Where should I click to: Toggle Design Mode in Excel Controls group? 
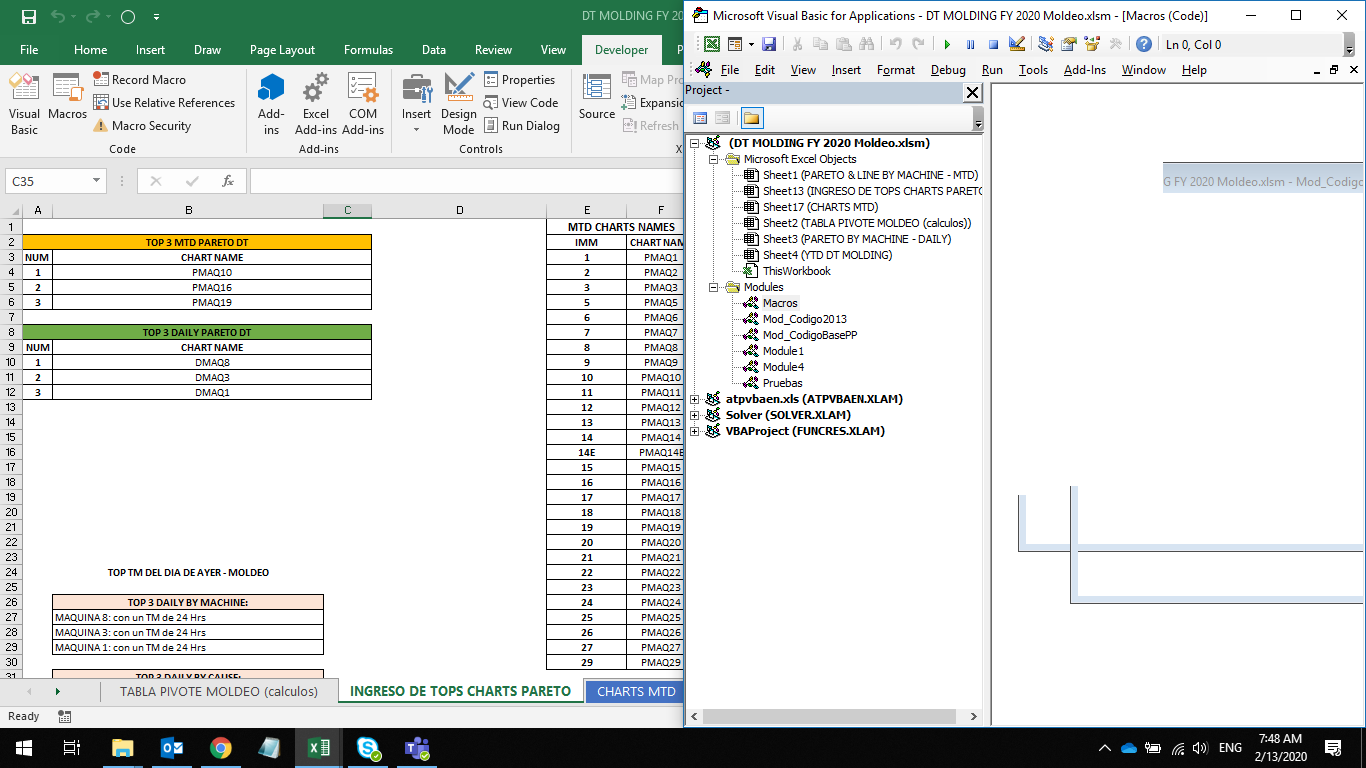point(459,104)
